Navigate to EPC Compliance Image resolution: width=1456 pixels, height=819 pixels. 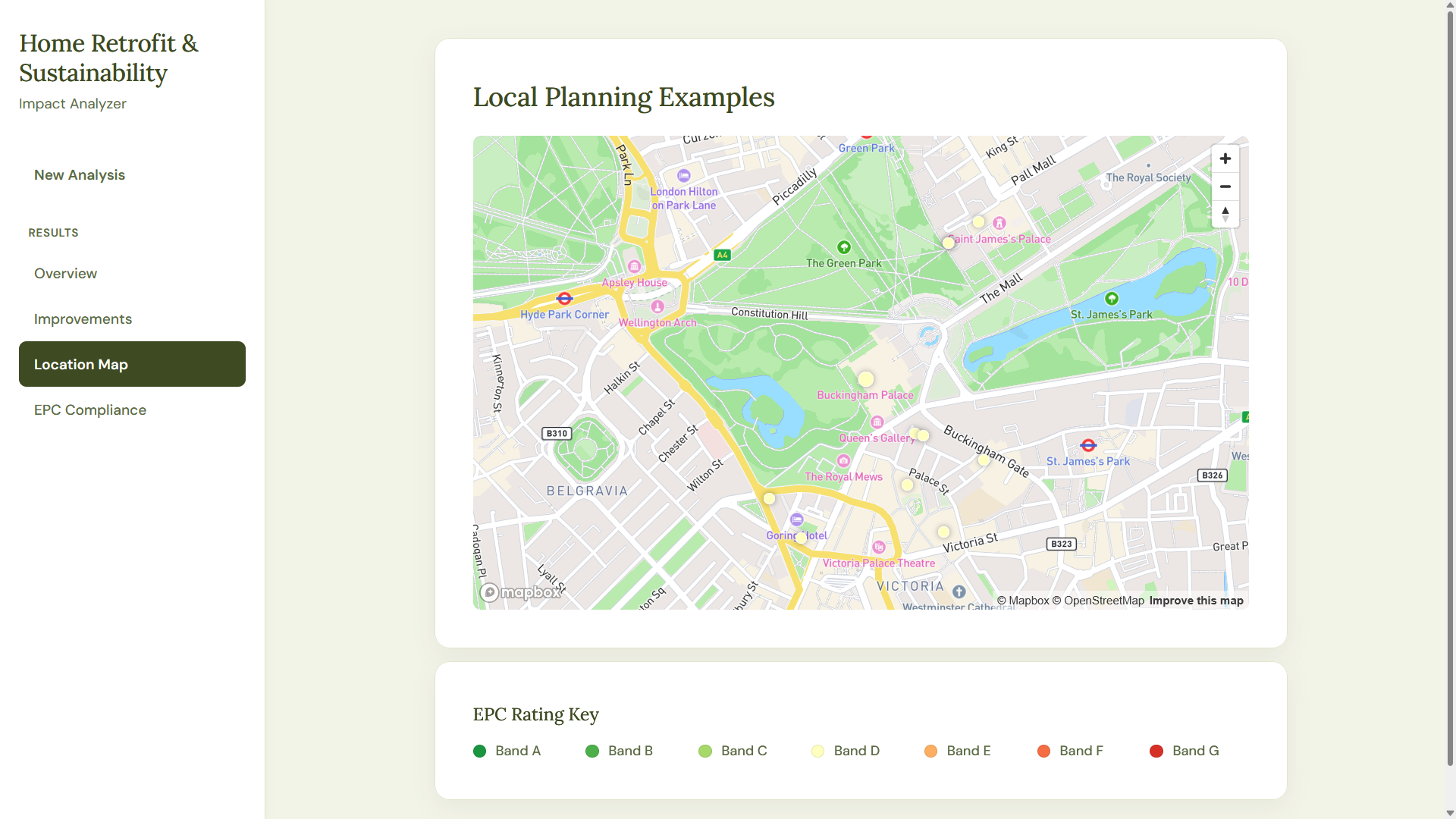point(89,410)
